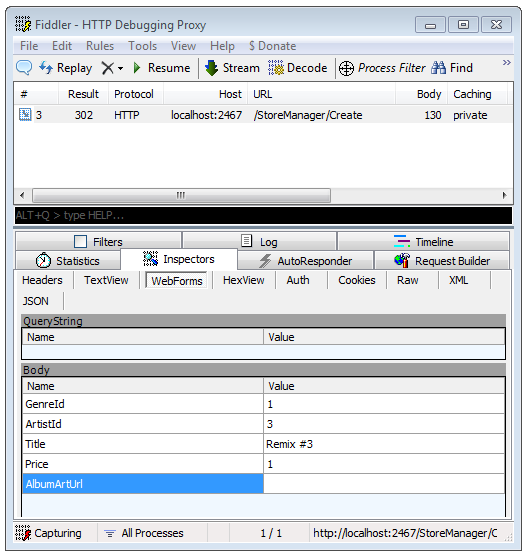Click the Find binoculars icon
Screen dimensions: 526x554
click(438, 67)
